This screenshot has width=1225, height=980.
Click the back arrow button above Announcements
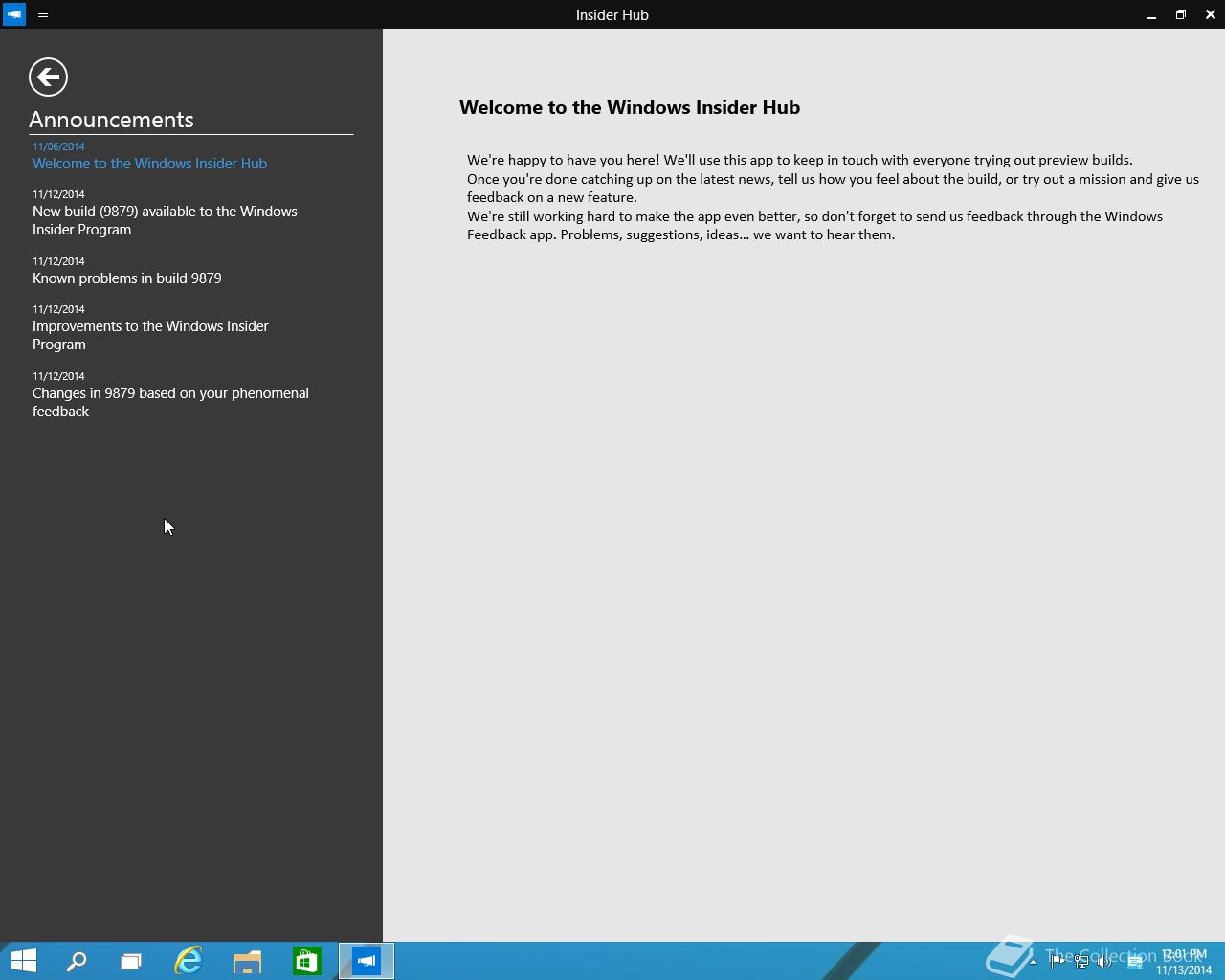(x=48, y=77)
